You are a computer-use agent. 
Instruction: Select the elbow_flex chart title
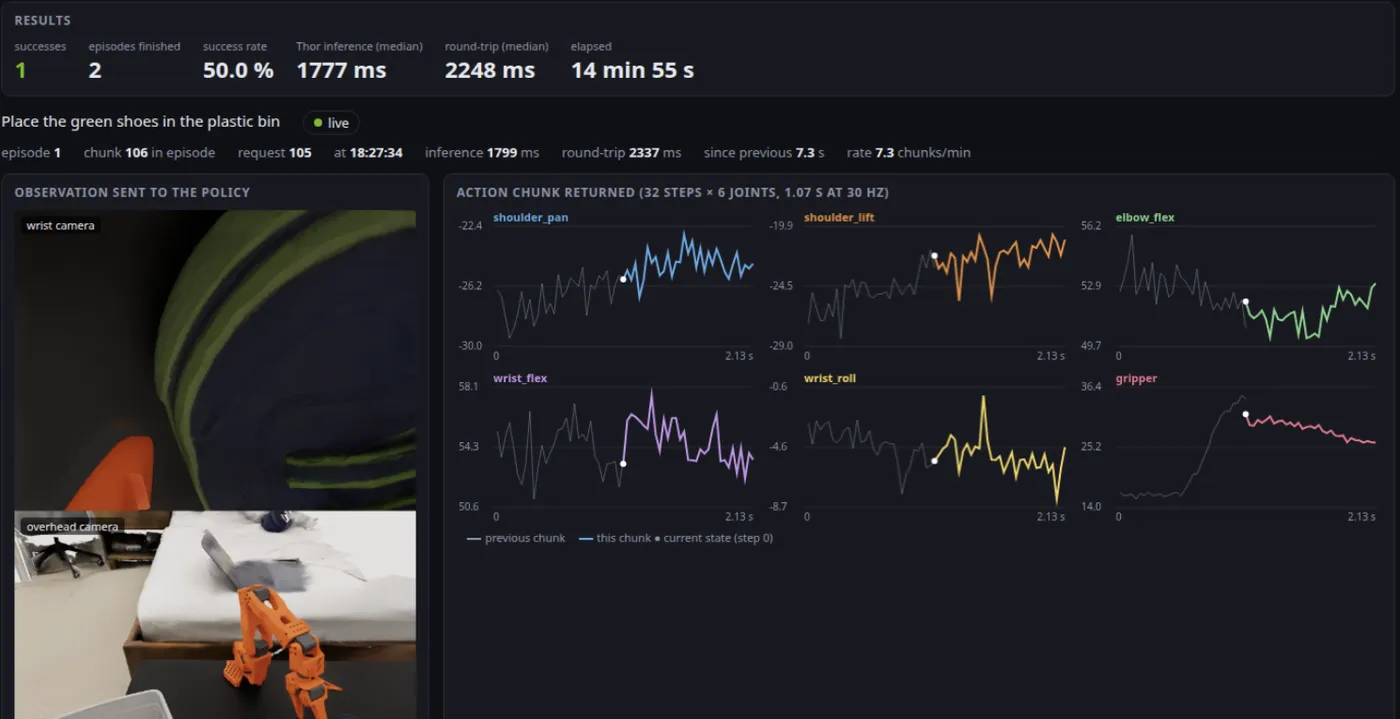pyautogui.click(x=1145, y=217)
